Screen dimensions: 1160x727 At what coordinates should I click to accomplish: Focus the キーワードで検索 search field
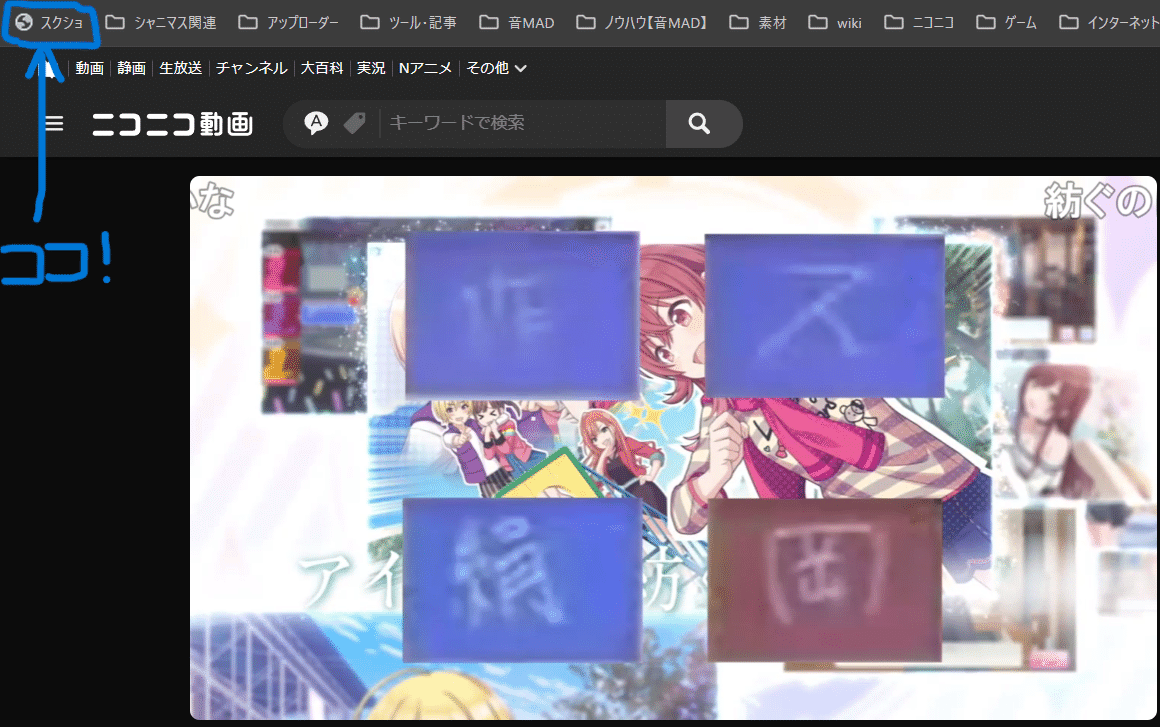tap(523, 123)
